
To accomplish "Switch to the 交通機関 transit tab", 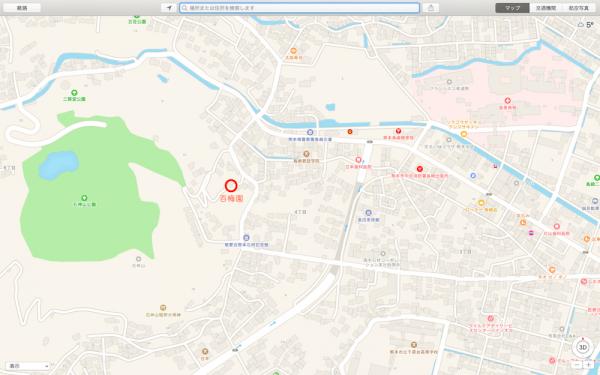I will pos(546,8).
